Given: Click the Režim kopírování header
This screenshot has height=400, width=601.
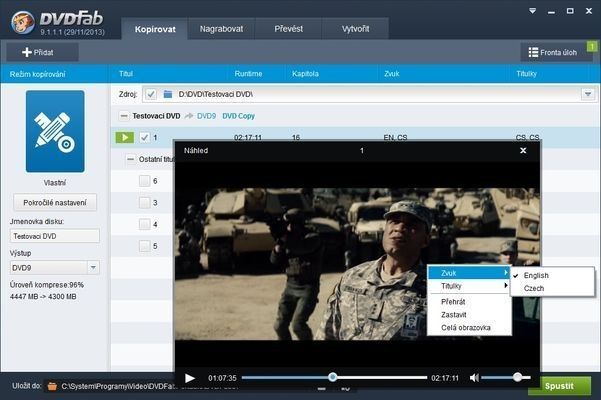Looking at the screenshot, I should [x=38, y=74].
